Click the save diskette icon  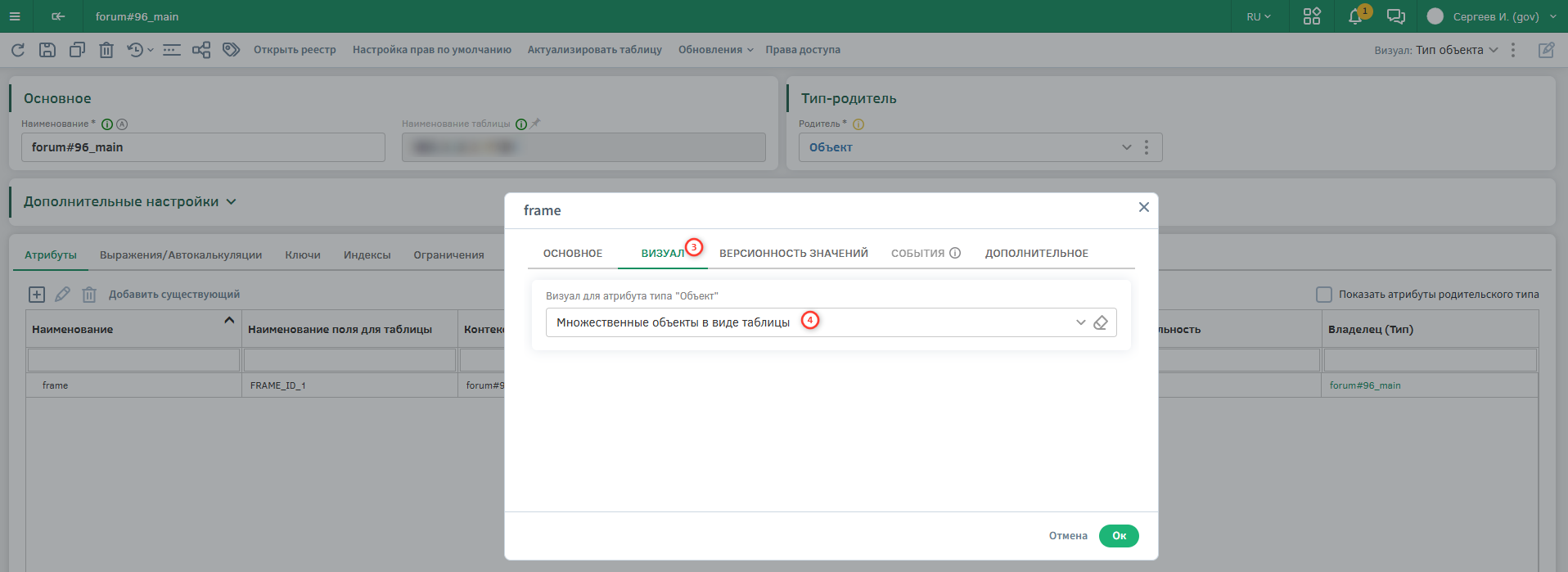47,50
